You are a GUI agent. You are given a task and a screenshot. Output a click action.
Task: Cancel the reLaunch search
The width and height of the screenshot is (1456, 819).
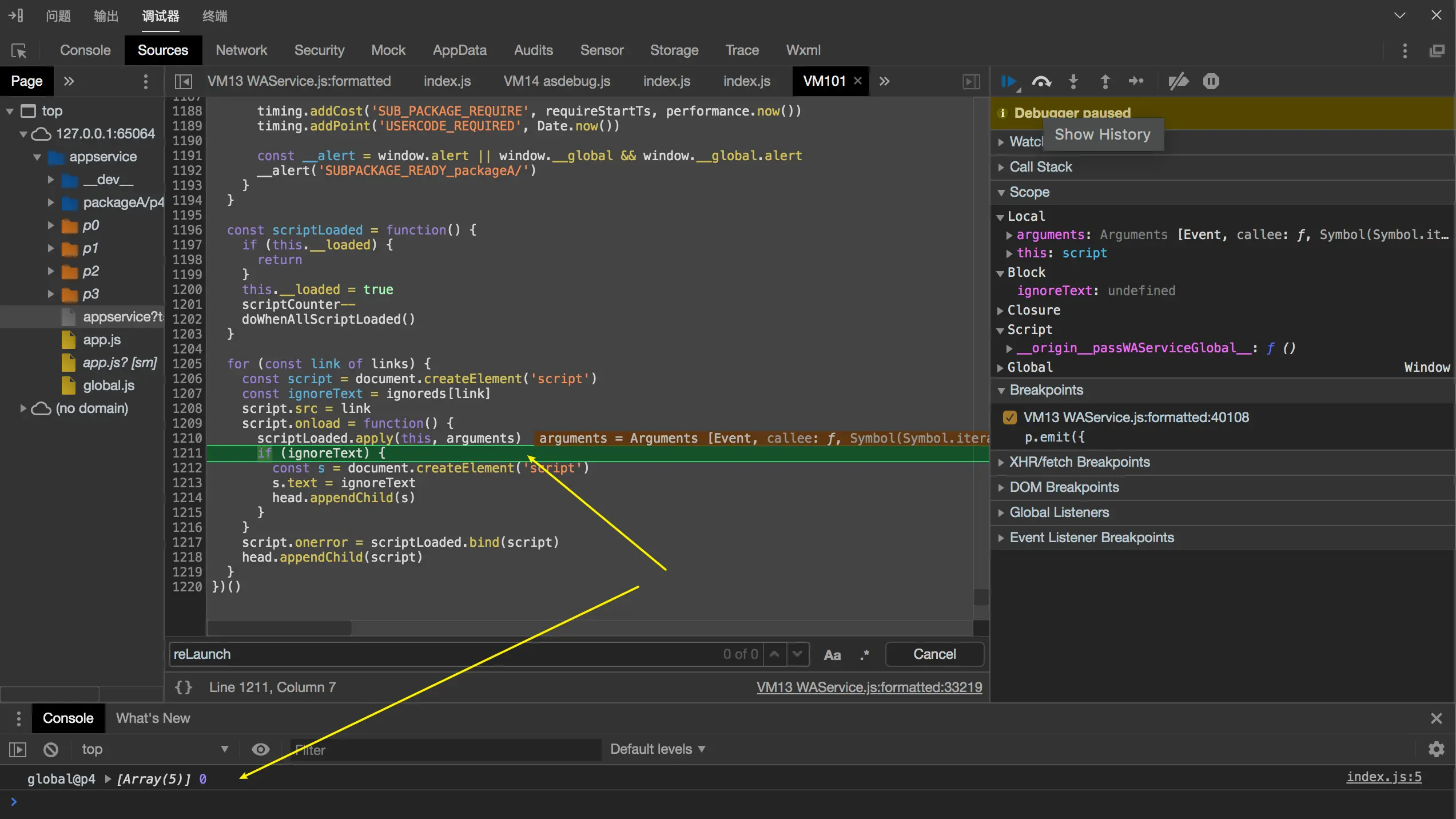[x=934, y=654]
